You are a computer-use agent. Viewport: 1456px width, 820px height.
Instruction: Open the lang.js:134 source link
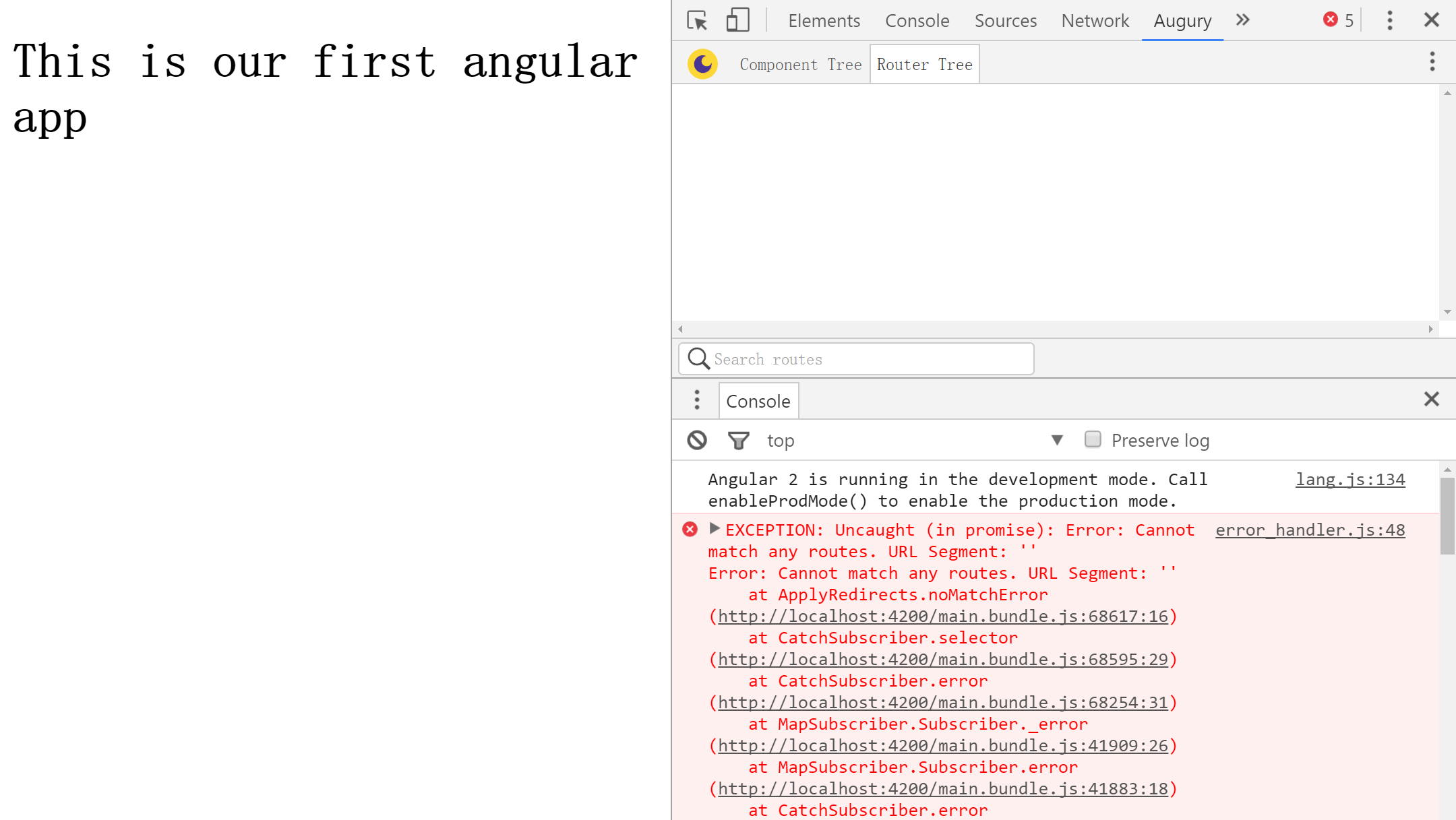click(x=1349, y=480)
